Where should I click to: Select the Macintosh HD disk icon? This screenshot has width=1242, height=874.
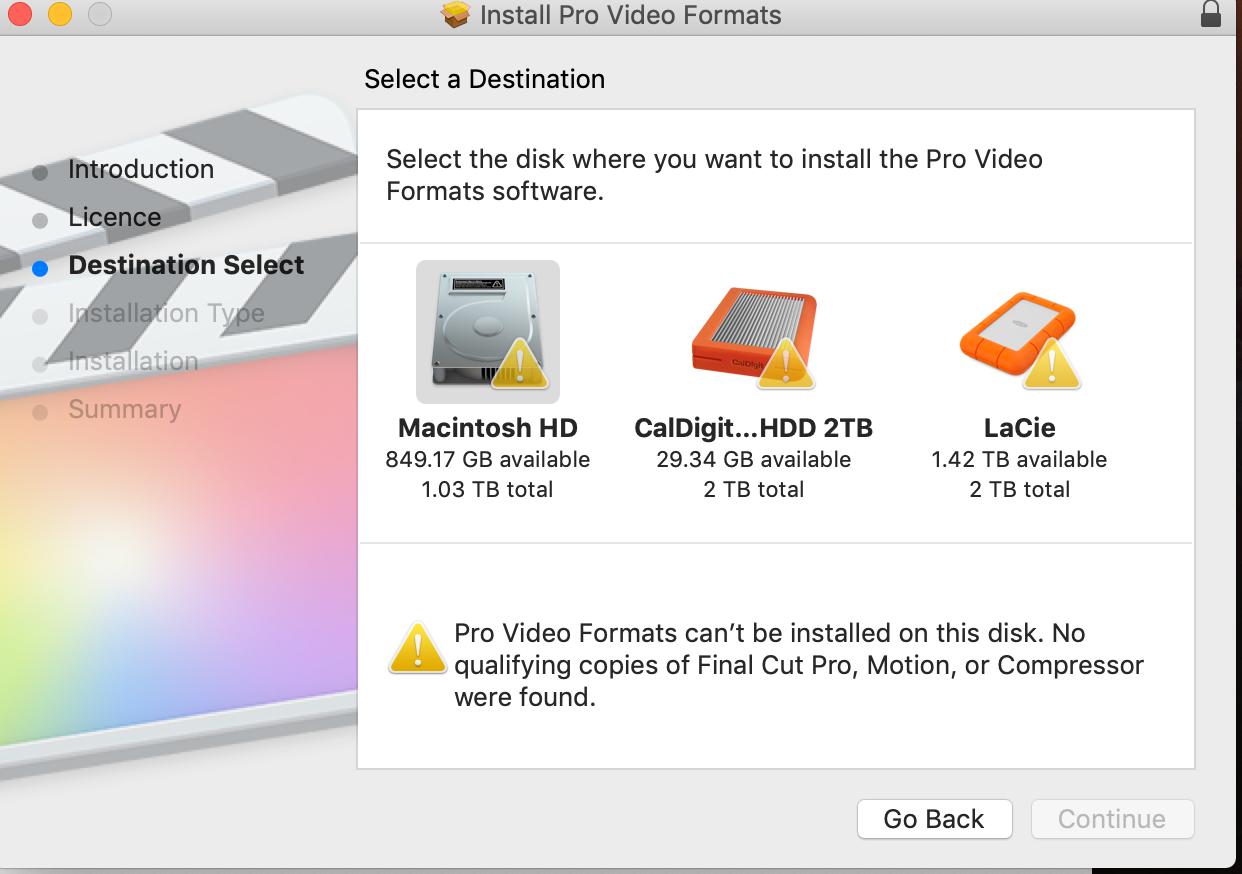(x=487, y=332)
